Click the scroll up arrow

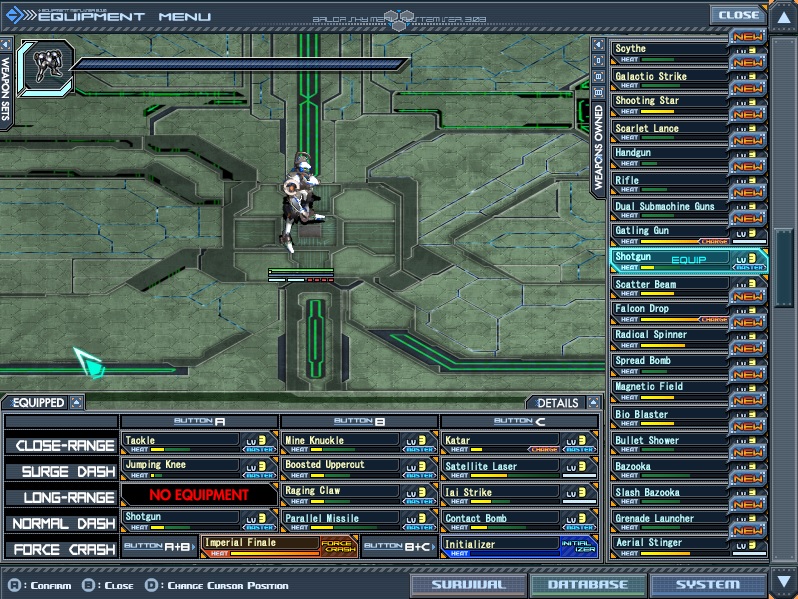coord(783,18)
